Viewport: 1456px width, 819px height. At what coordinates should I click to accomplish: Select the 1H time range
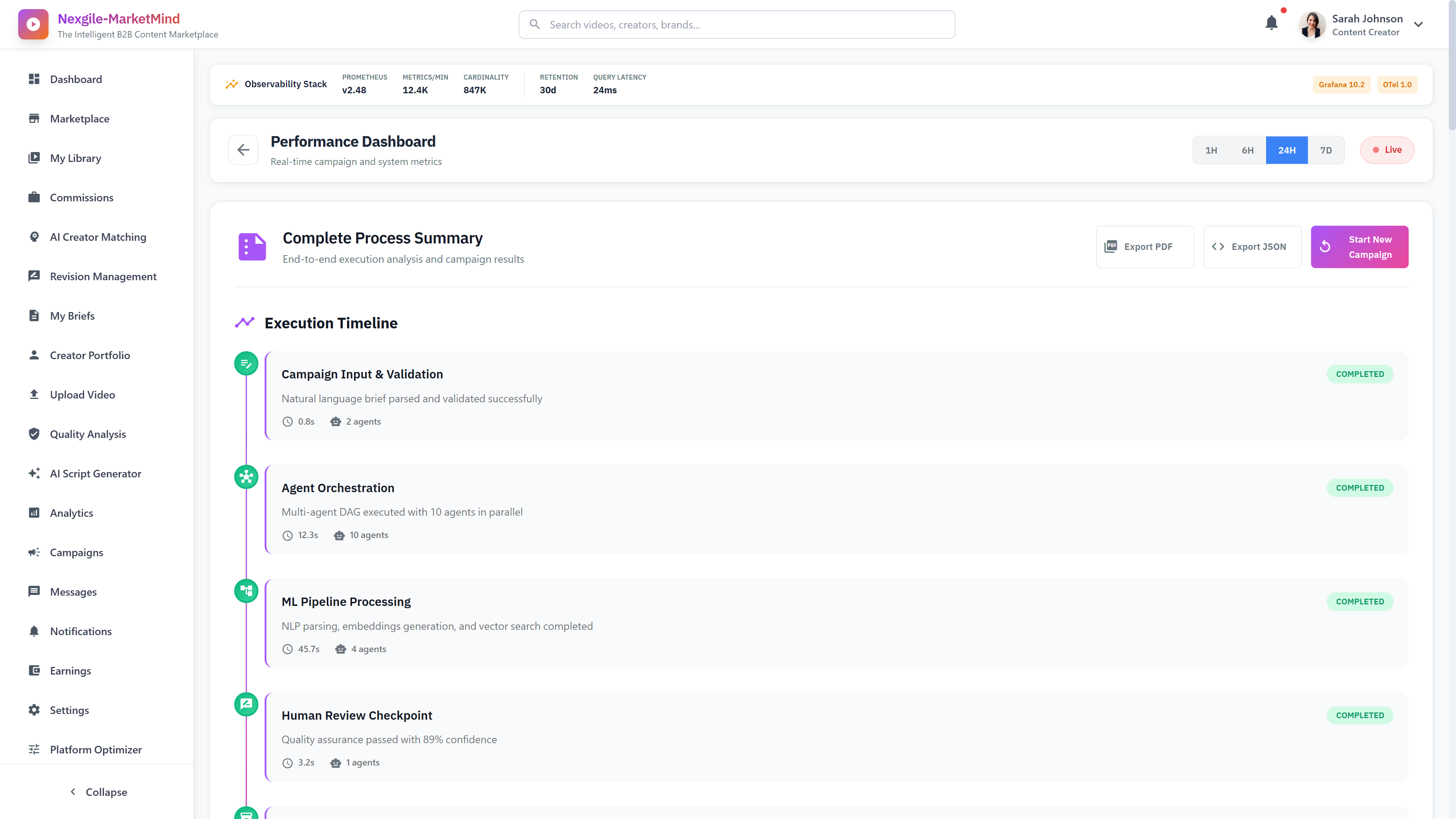[x=1211, y=150]
